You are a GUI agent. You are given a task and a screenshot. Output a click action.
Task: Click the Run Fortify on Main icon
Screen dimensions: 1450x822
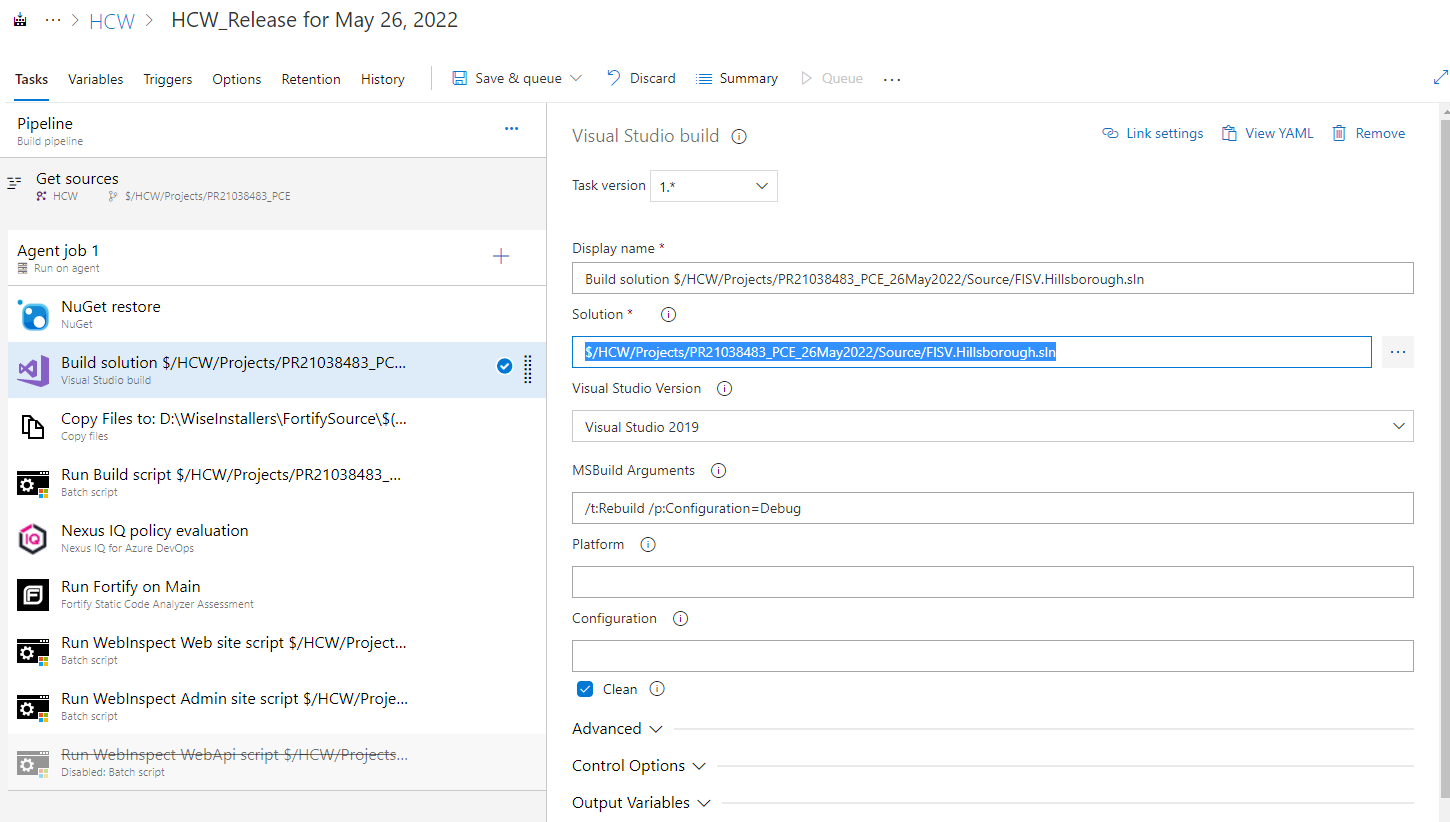[x=33, y=595]
